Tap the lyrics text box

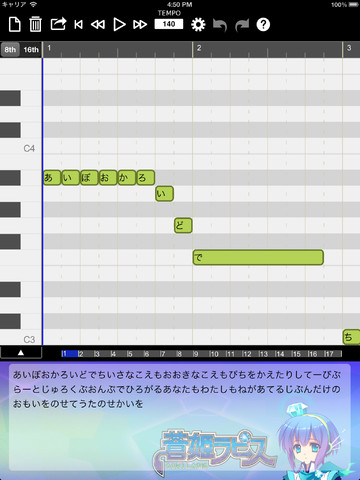[180, 417]
